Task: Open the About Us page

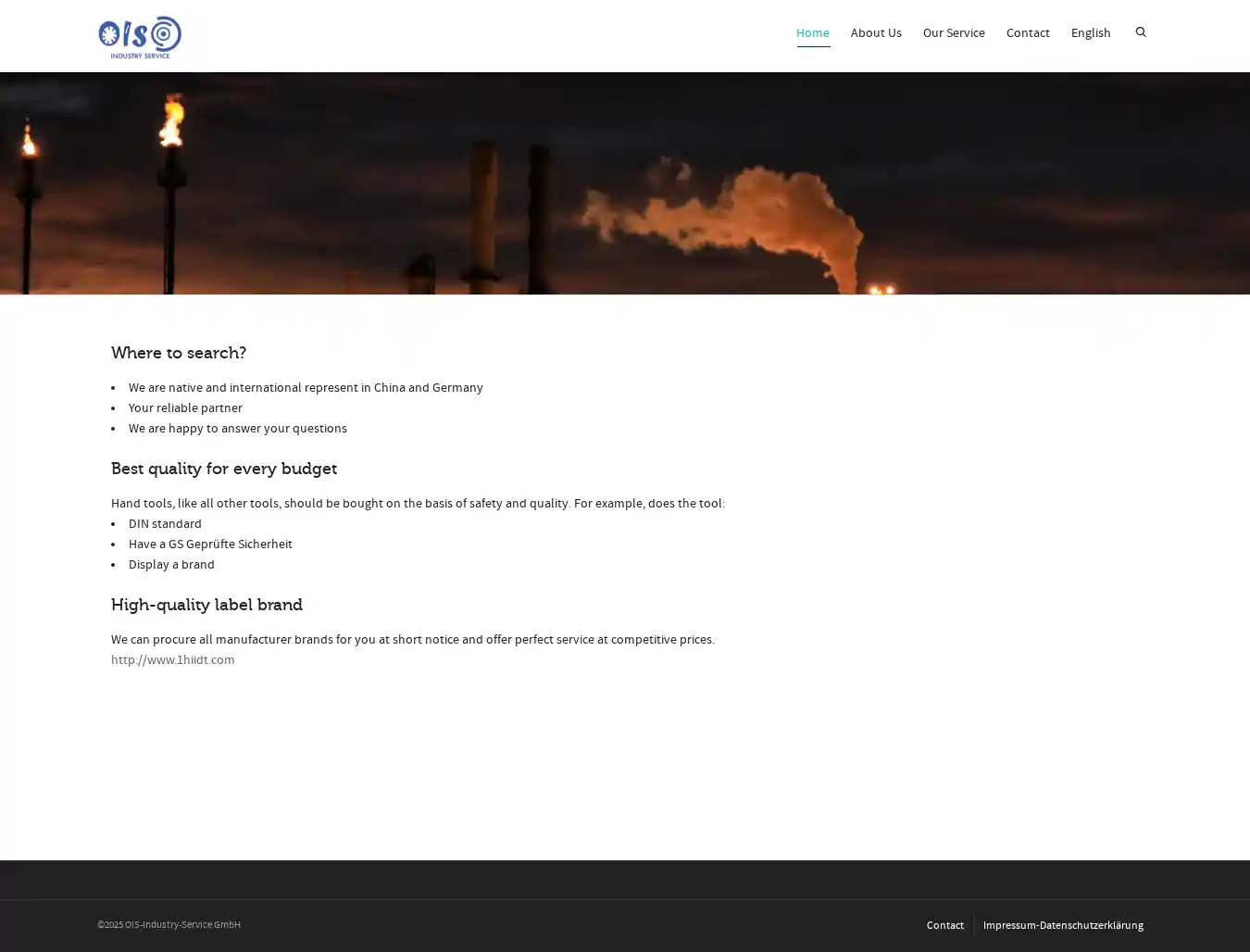Action: coord(875,33)
